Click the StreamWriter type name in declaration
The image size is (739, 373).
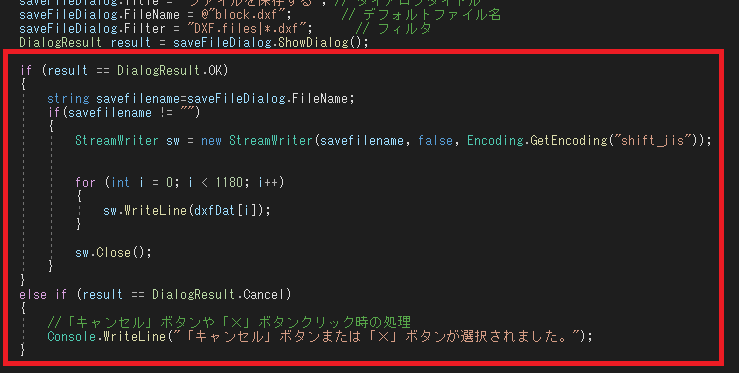[x=116, y=141]
